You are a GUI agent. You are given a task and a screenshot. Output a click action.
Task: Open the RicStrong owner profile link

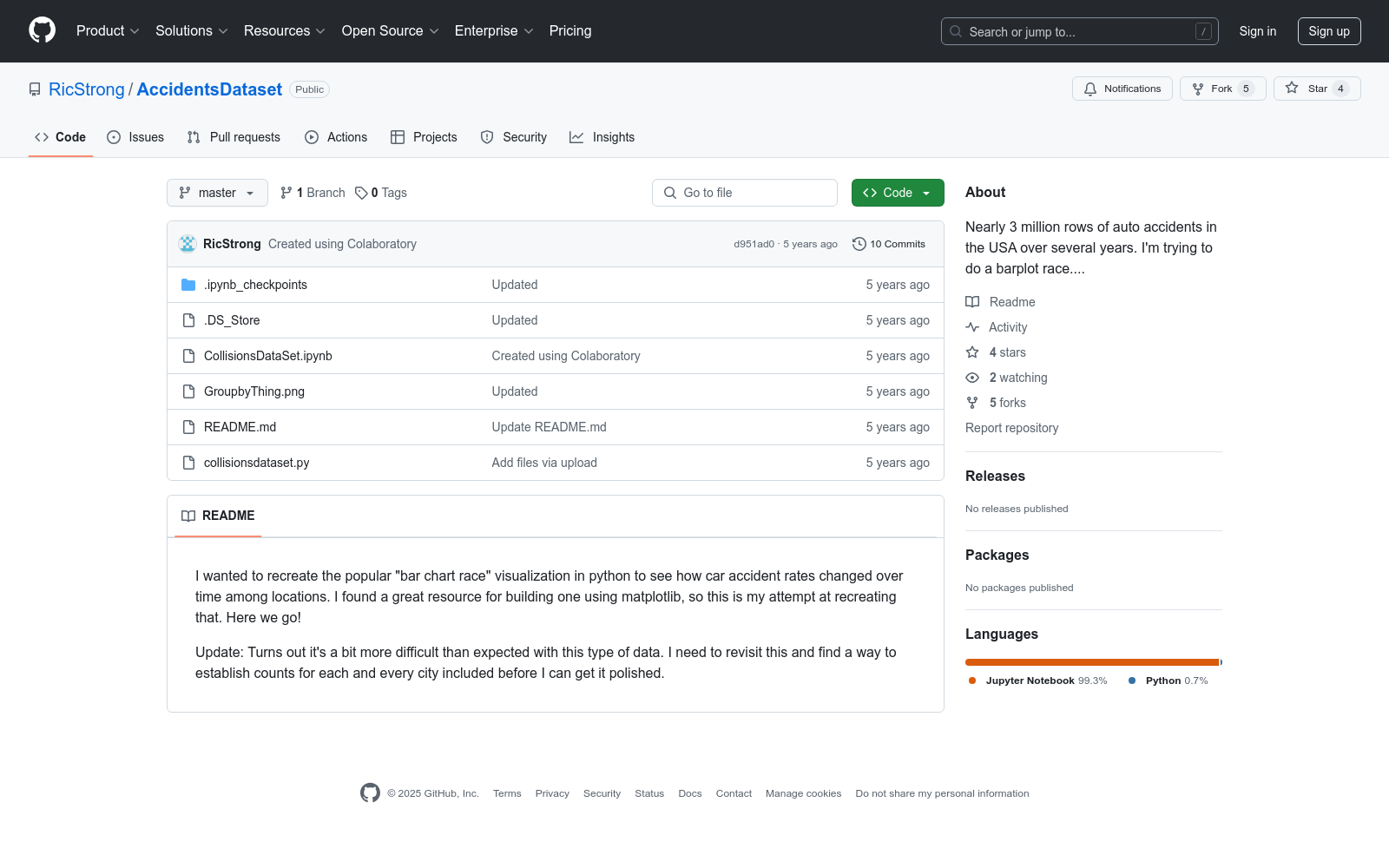[x=87, y=89]
